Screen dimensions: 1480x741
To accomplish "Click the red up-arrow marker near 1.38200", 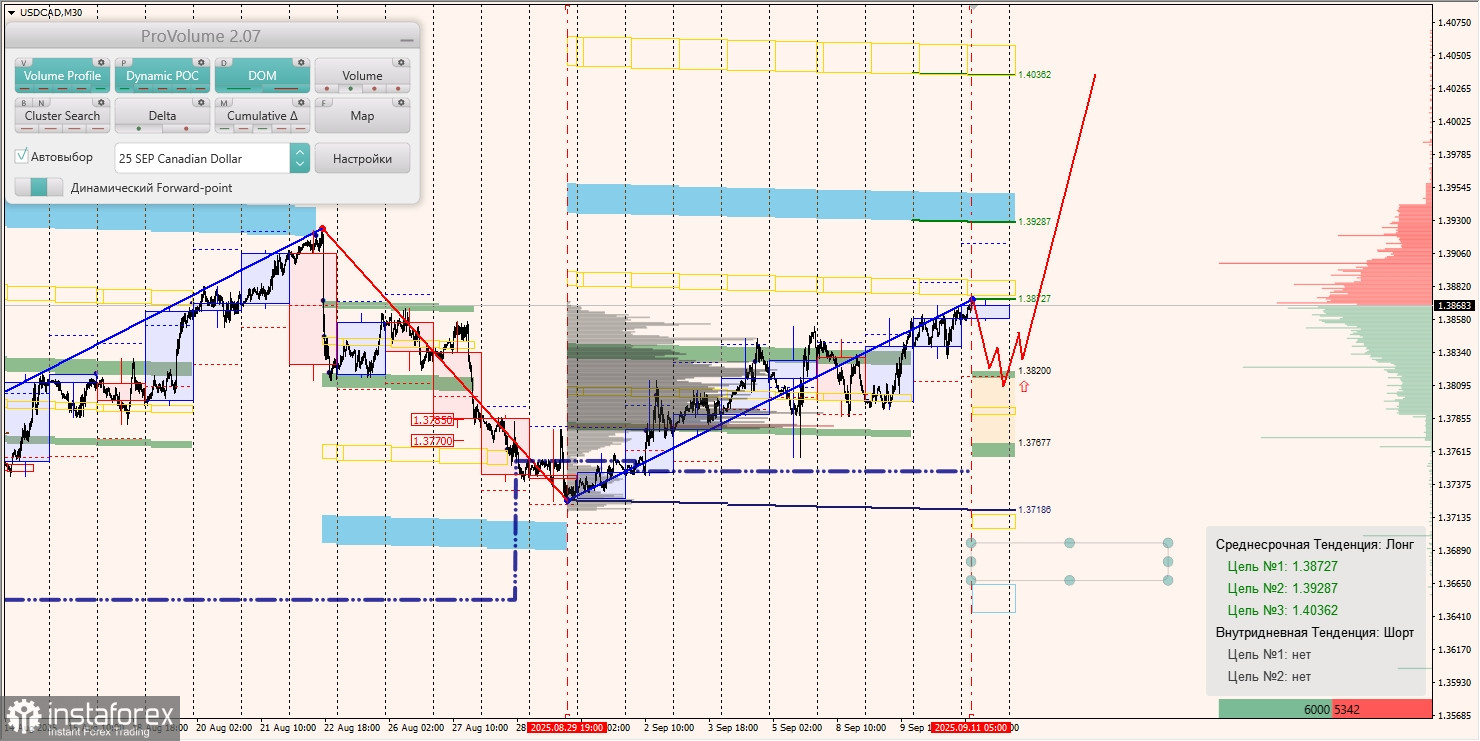I will (1022, 385).
